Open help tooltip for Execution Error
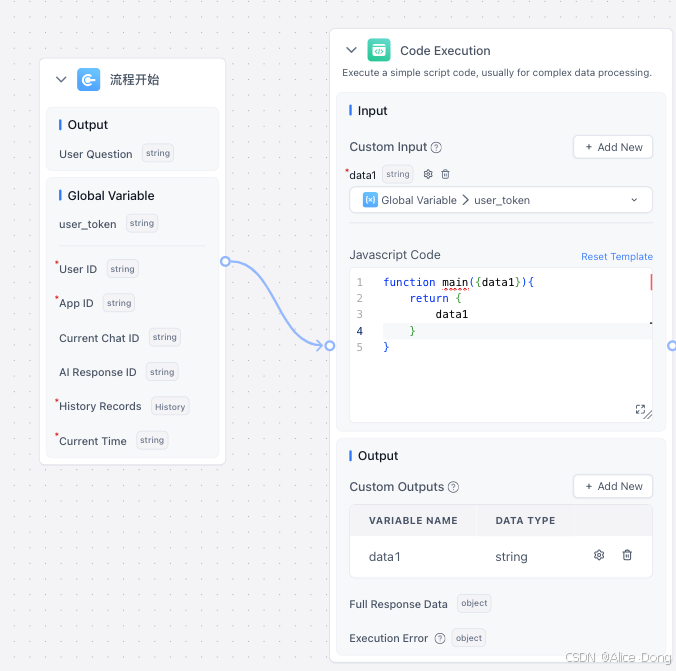The width and height of the screenshot is (676, 671). coord(440,638)
